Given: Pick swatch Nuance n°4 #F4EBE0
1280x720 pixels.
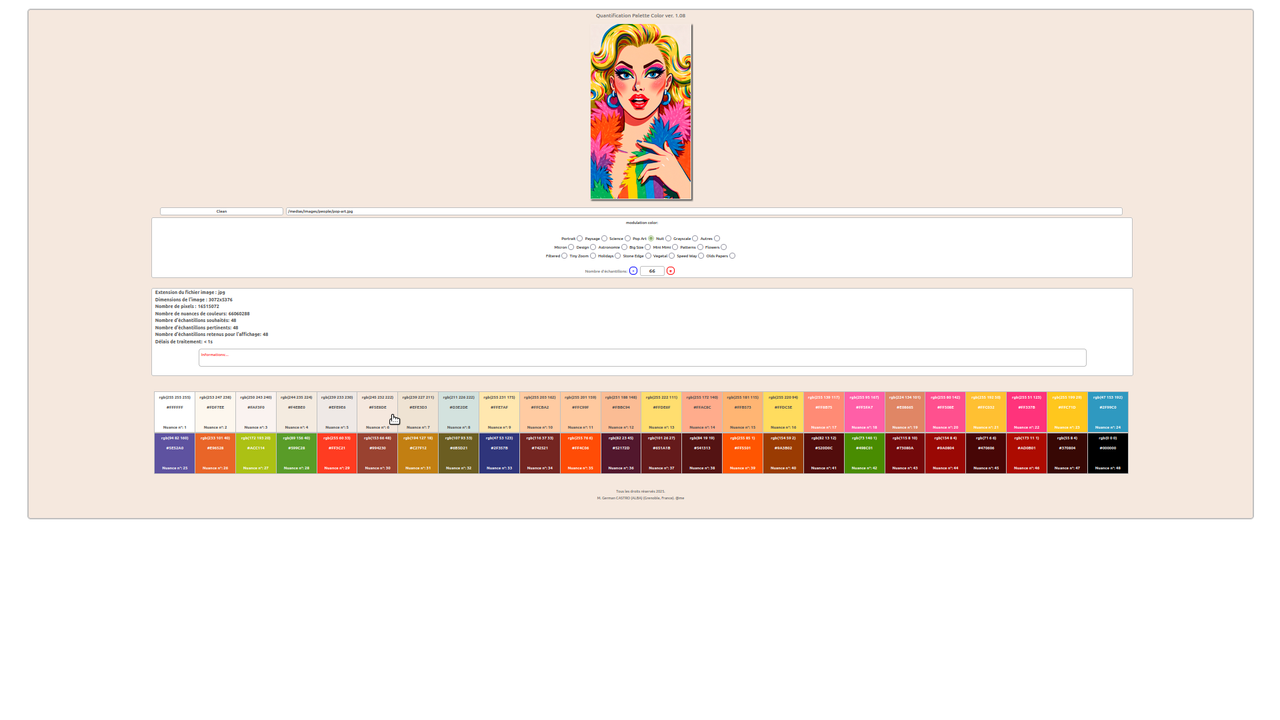Looking at the screenshot, I should click(296, 412).
